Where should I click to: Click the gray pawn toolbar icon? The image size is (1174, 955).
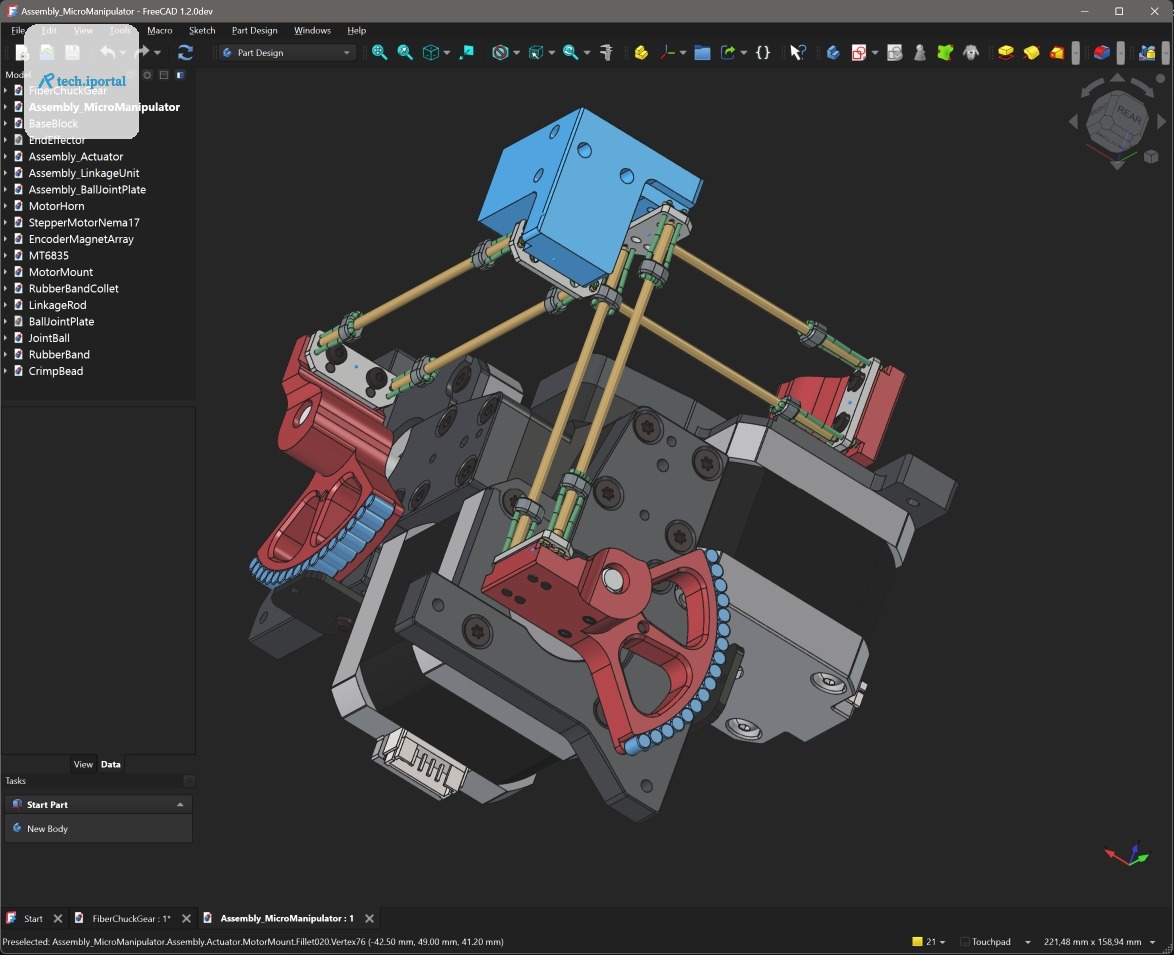coord(919,52)
